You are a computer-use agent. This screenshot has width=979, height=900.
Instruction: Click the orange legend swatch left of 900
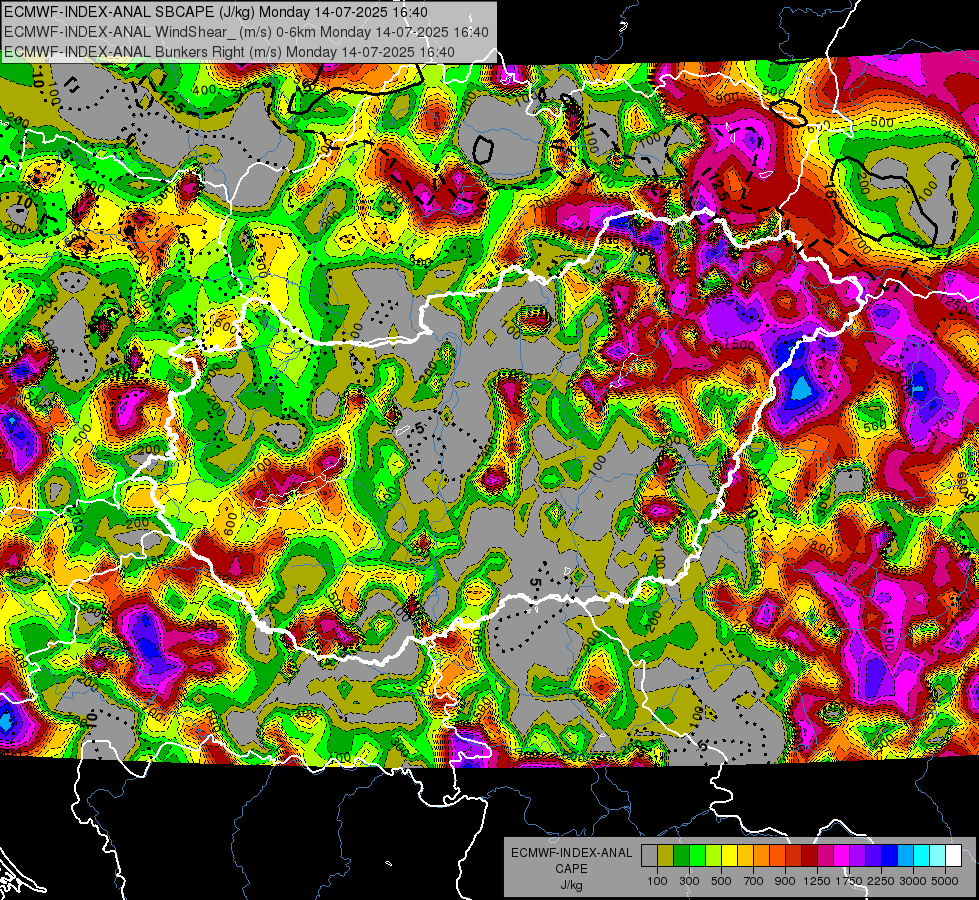click(x=777, y=856)
